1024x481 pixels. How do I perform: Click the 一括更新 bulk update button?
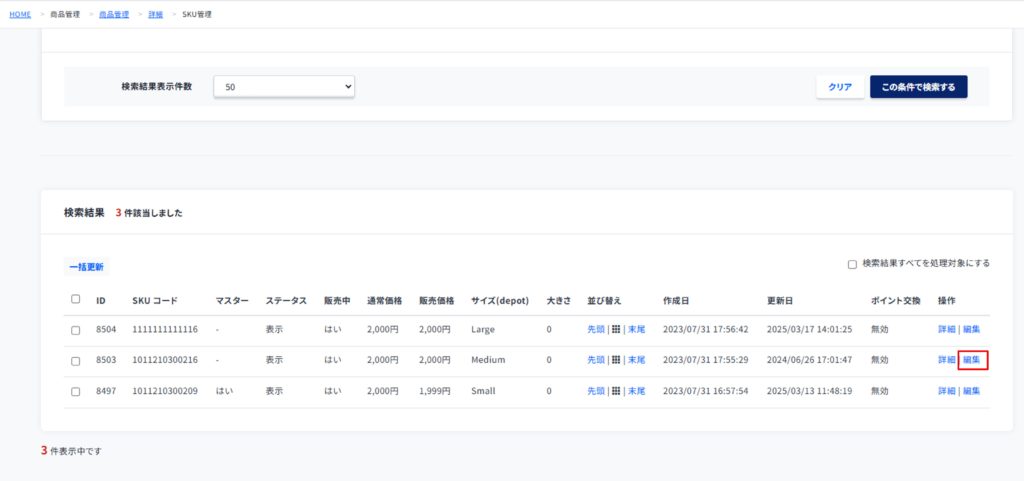[x=86, y=267]
